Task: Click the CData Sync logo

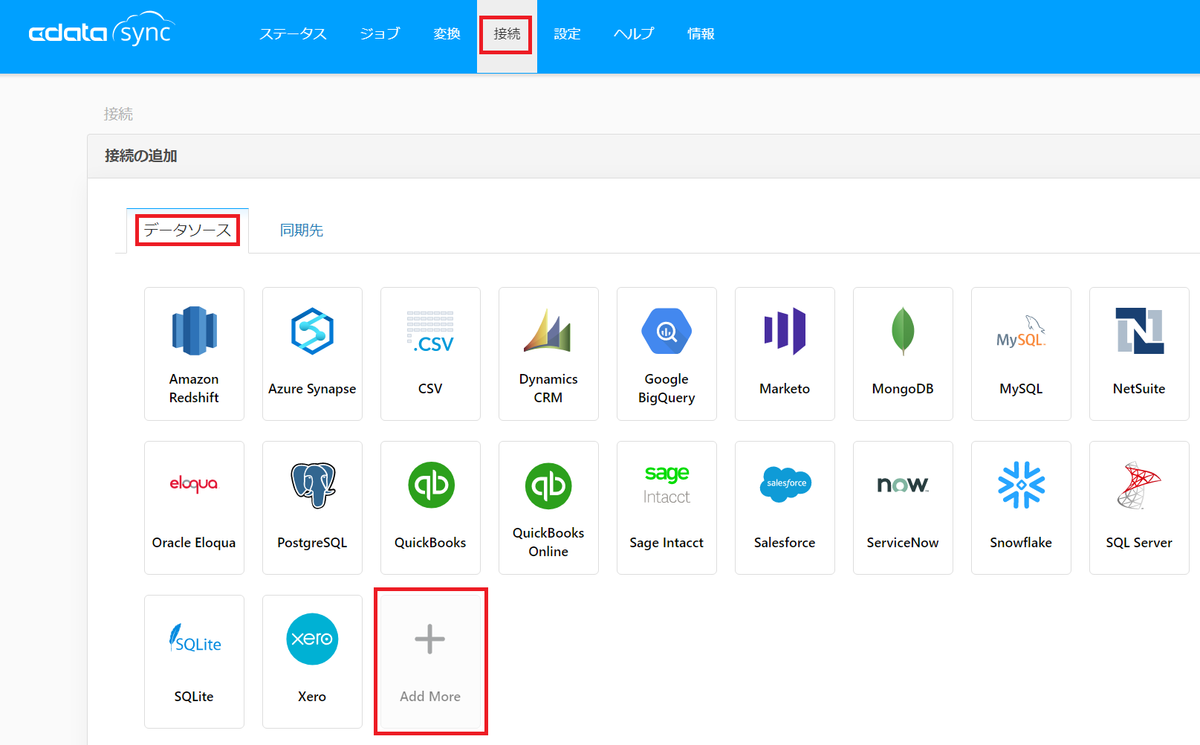Action: [100, 32]
